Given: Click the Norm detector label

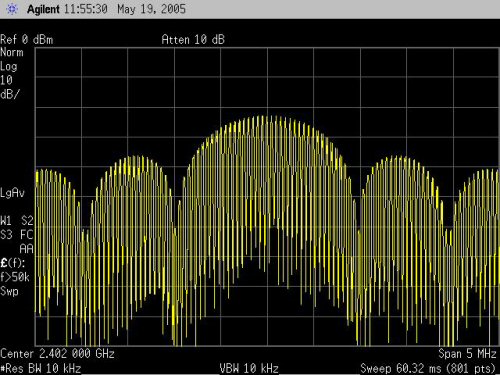Looking at the screenshot, I should point(12,52).
